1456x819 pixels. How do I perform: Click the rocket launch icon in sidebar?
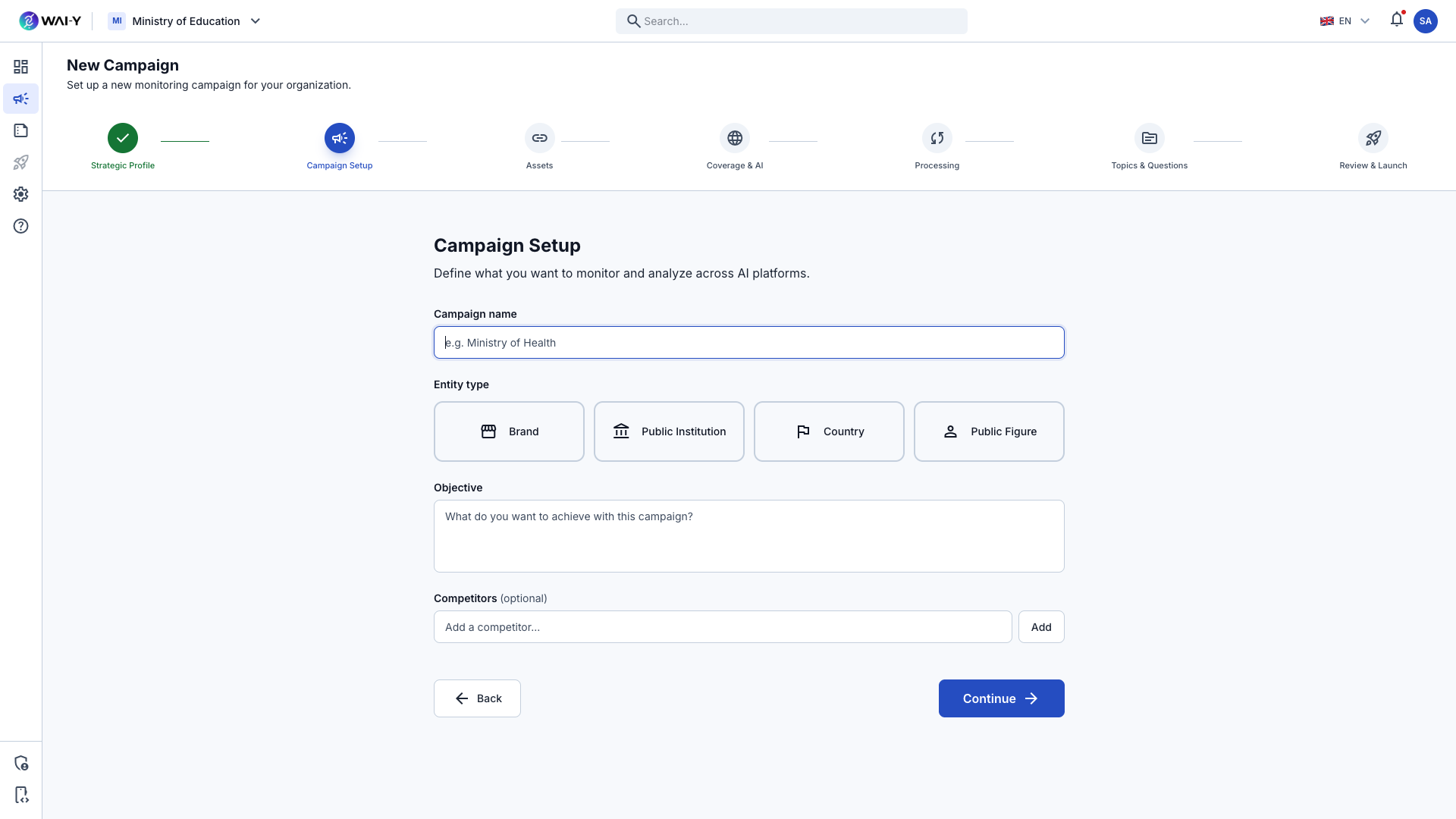(x=20, y=162)
